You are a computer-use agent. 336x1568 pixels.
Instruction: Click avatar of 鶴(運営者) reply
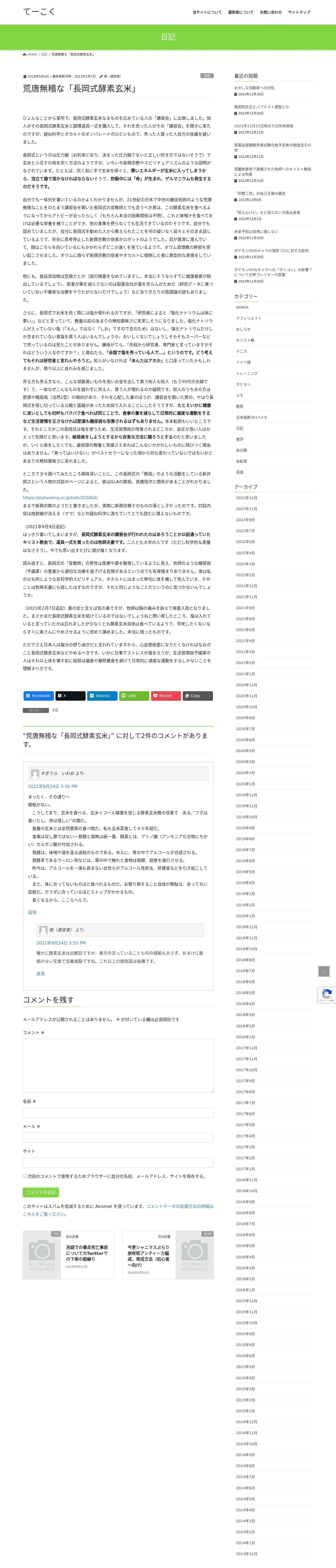(x=43, y=930)
